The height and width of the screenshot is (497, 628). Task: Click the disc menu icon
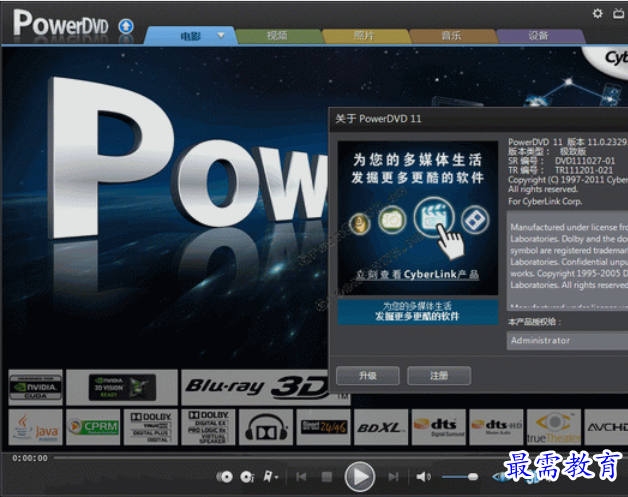tap(225, 477)
